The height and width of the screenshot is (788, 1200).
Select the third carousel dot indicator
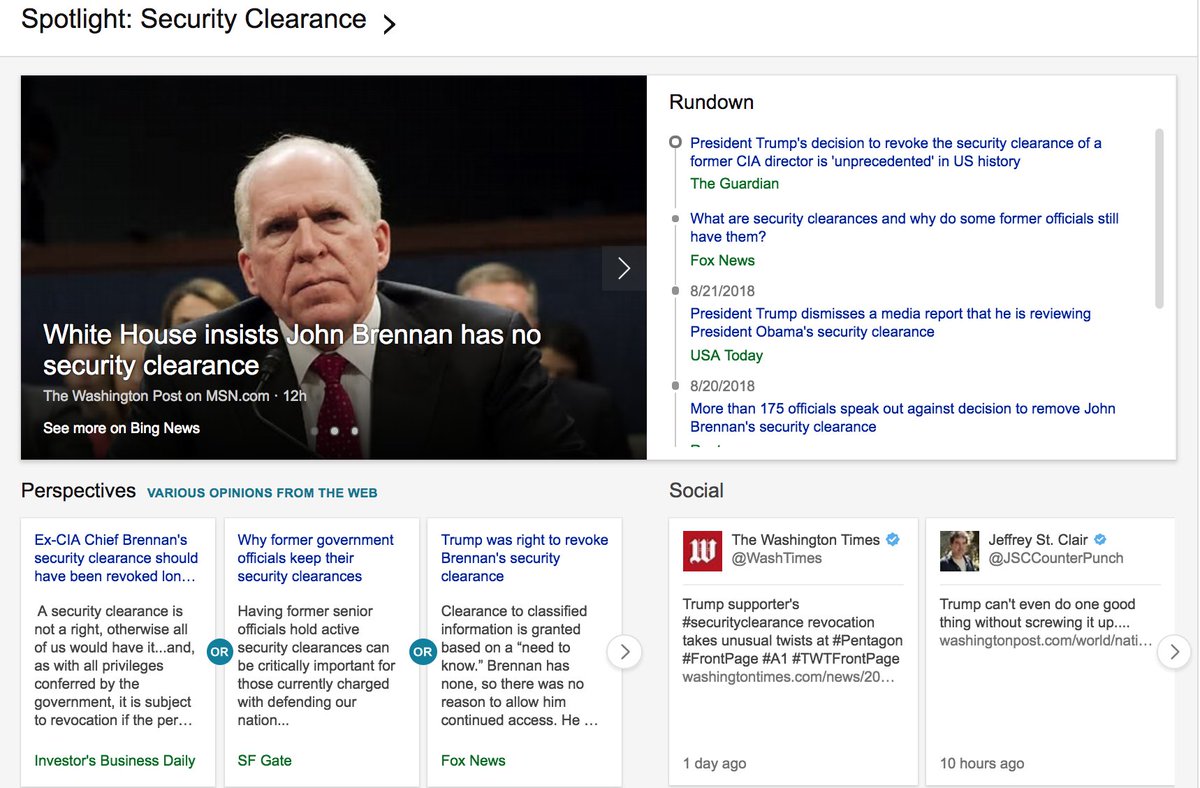(354, 431)
